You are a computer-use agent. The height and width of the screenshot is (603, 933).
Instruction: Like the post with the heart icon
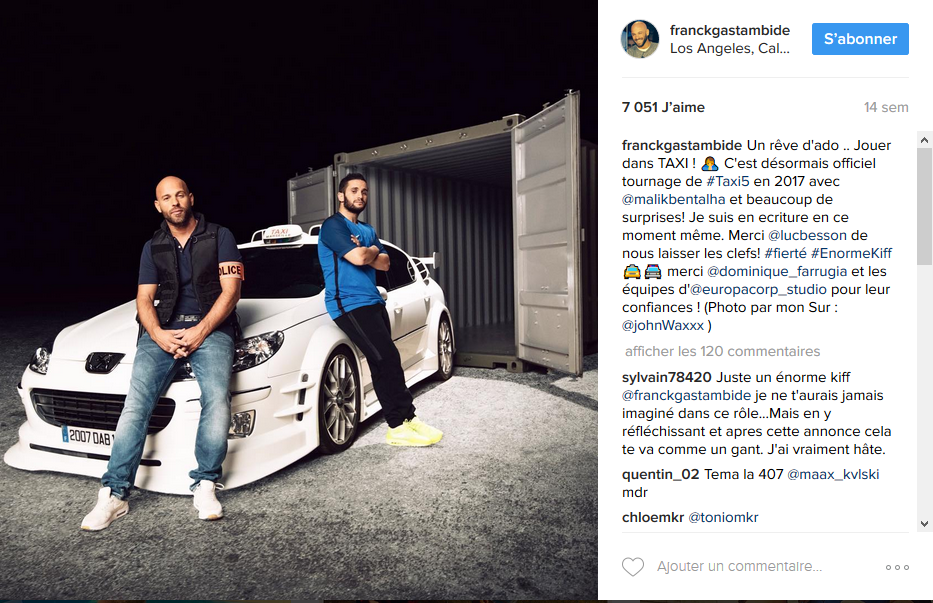click(633, 567)
